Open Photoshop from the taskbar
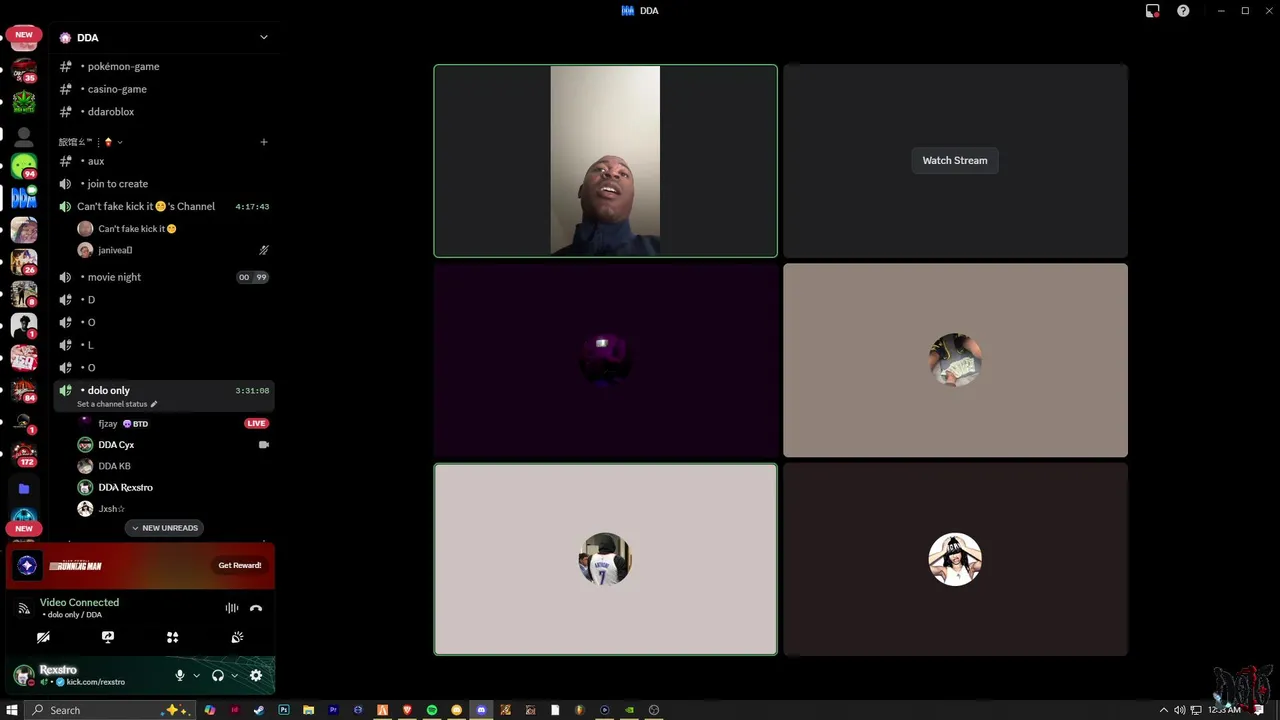 click(x=284, y=710)
